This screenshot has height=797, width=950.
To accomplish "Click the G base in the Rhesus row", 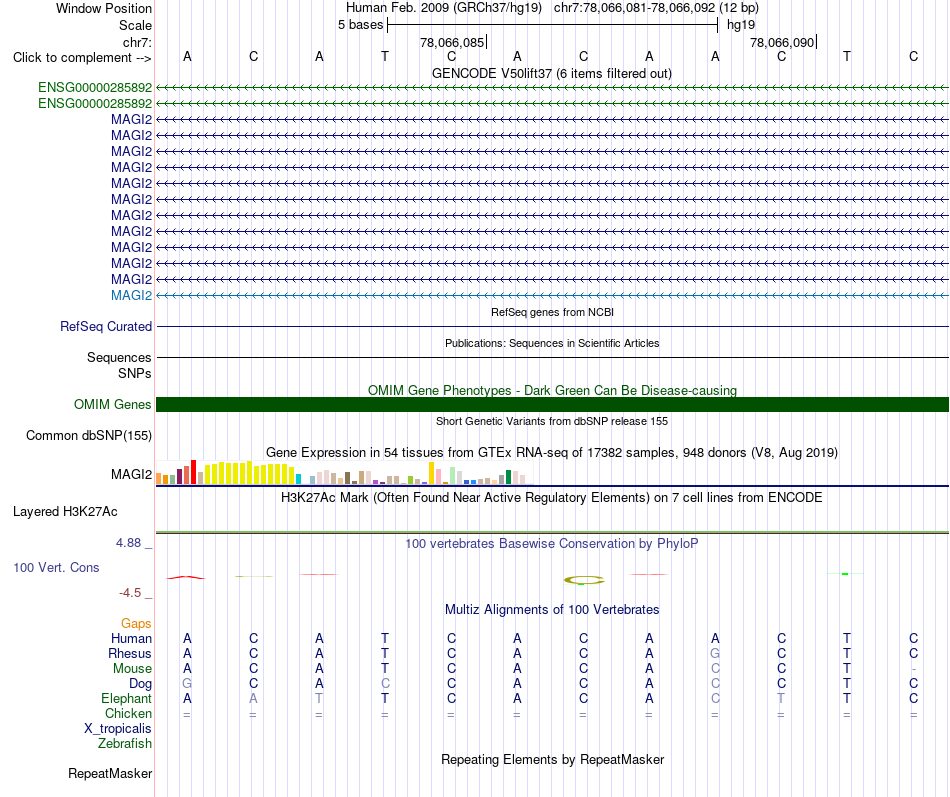I will click(x=716, y=653).
